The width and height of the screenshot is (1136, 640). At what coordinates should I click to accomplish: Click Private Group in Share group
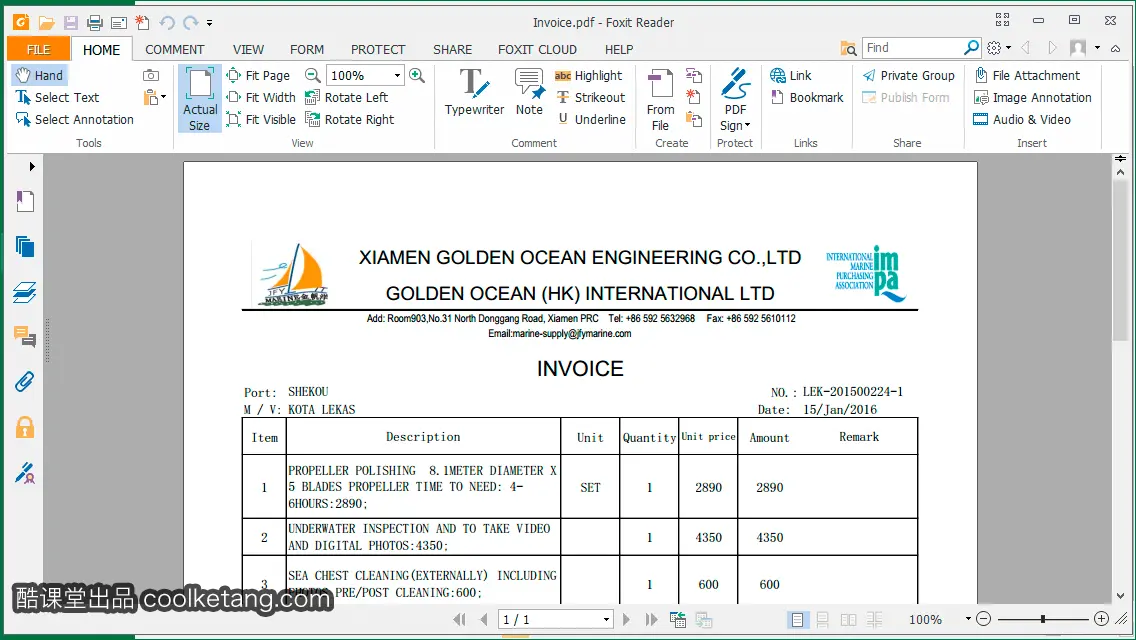coord(909,75)
